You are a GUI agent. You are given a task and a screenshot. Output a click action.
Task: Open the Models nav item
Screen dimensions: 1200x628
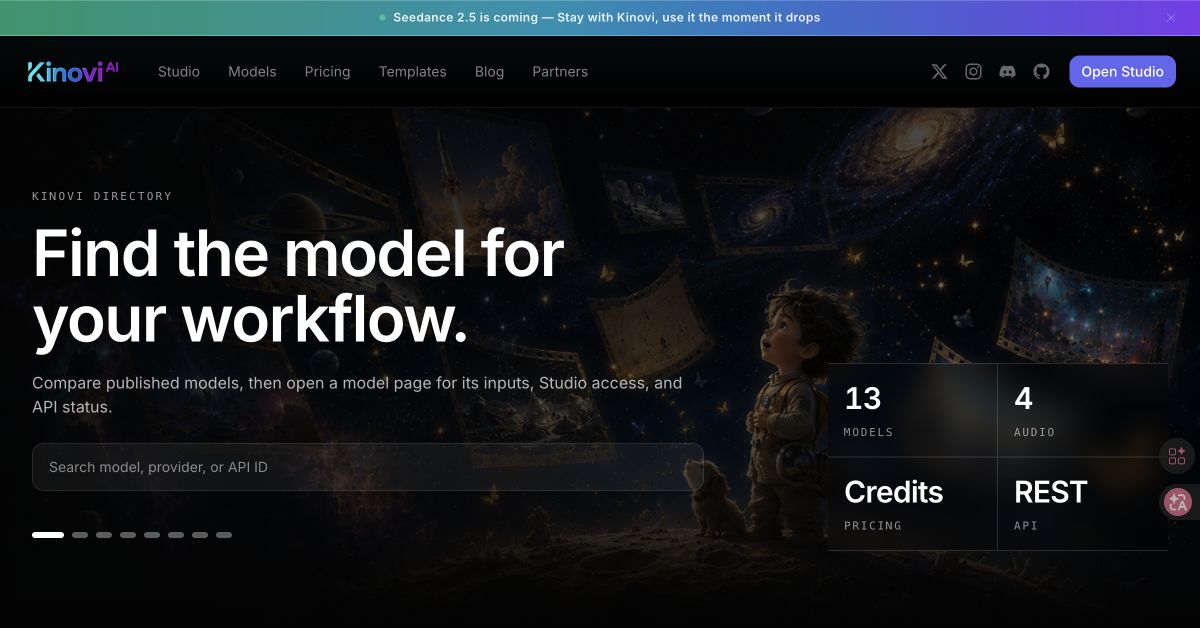click(x=252, y=72)
